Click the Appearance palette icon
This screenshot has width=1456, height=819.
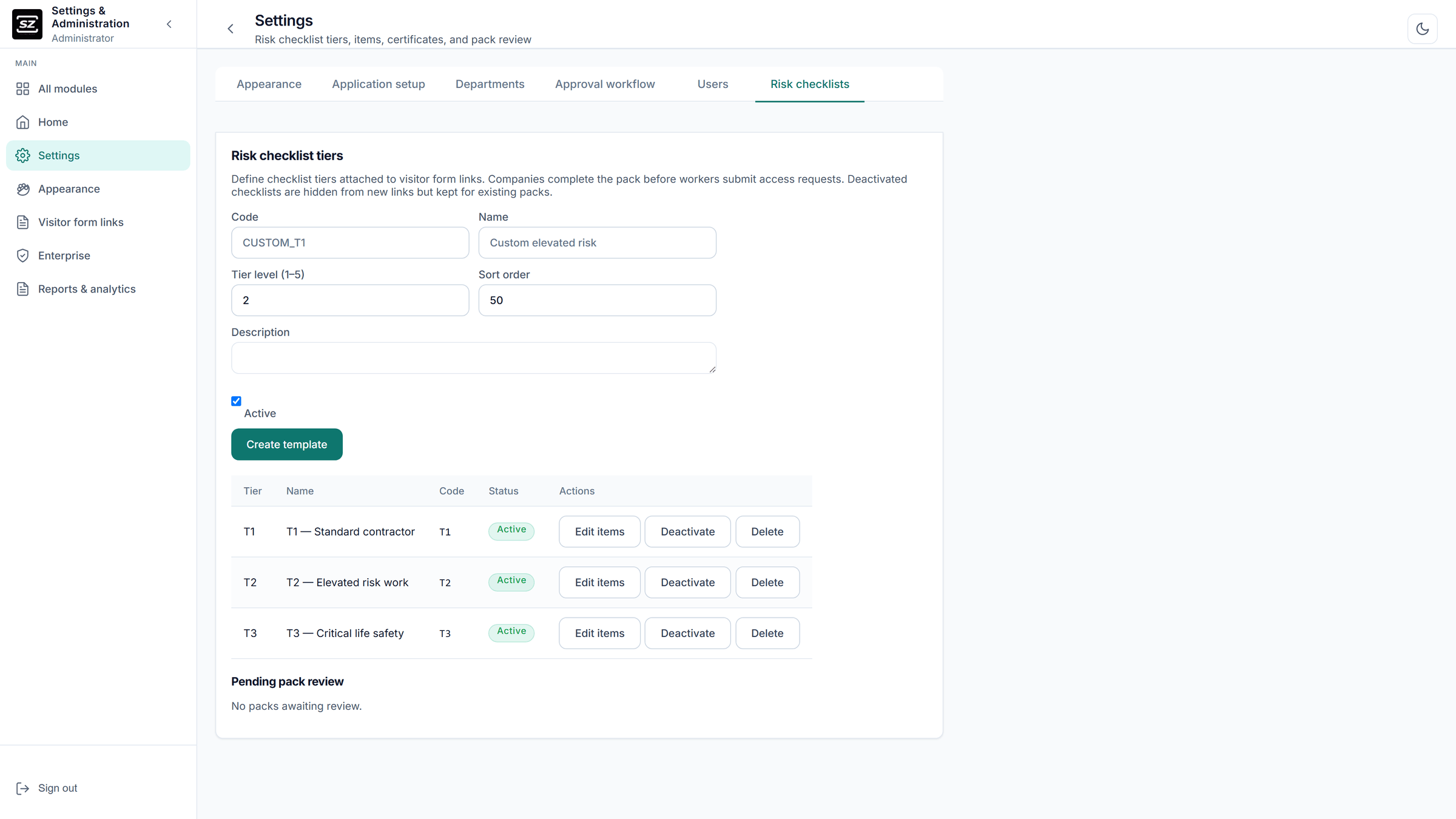tap(22, 189)
